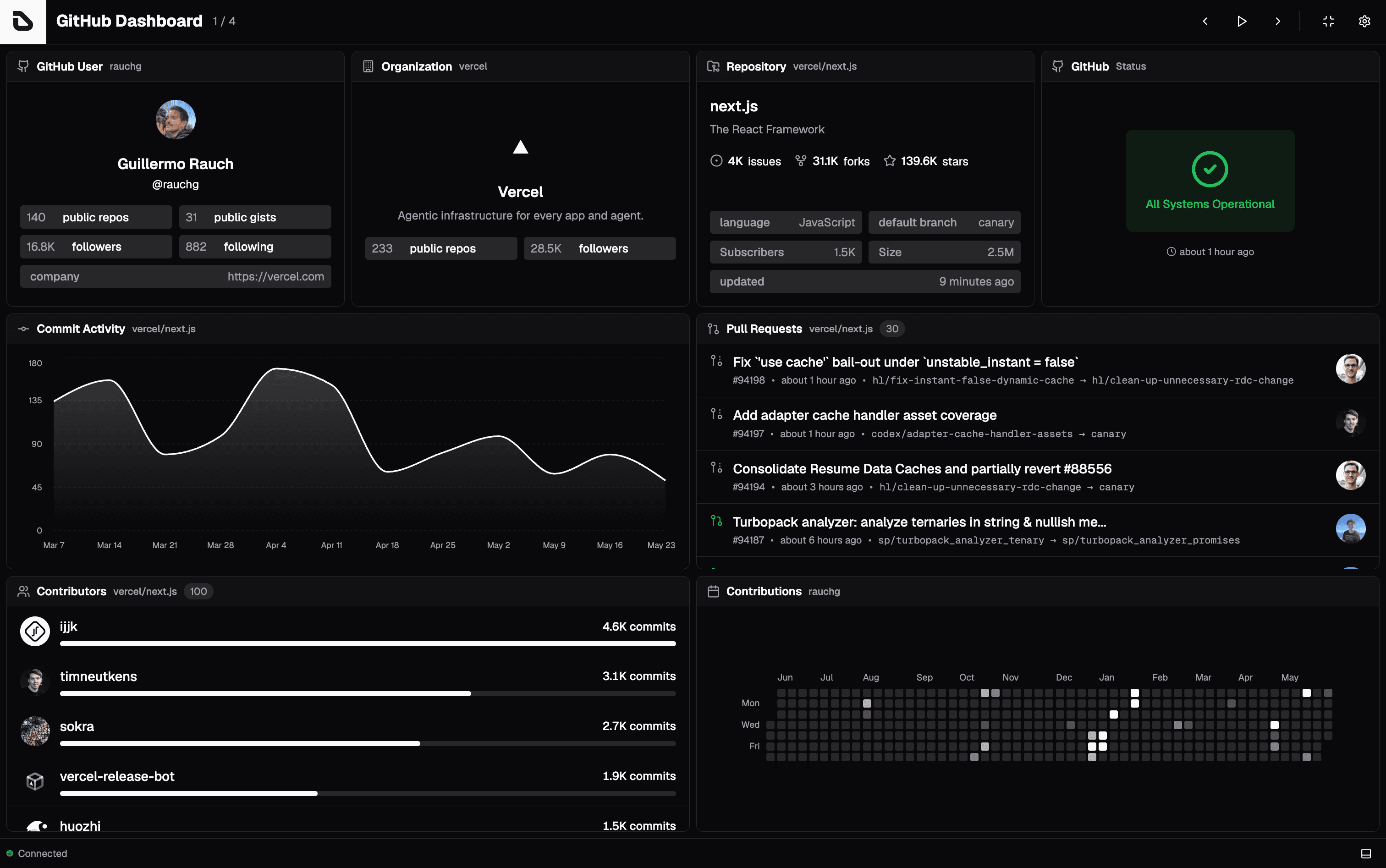Click the issues circle icon in Repository
Viewport: 1386px width, 868px height.
[x=716, y=161]
